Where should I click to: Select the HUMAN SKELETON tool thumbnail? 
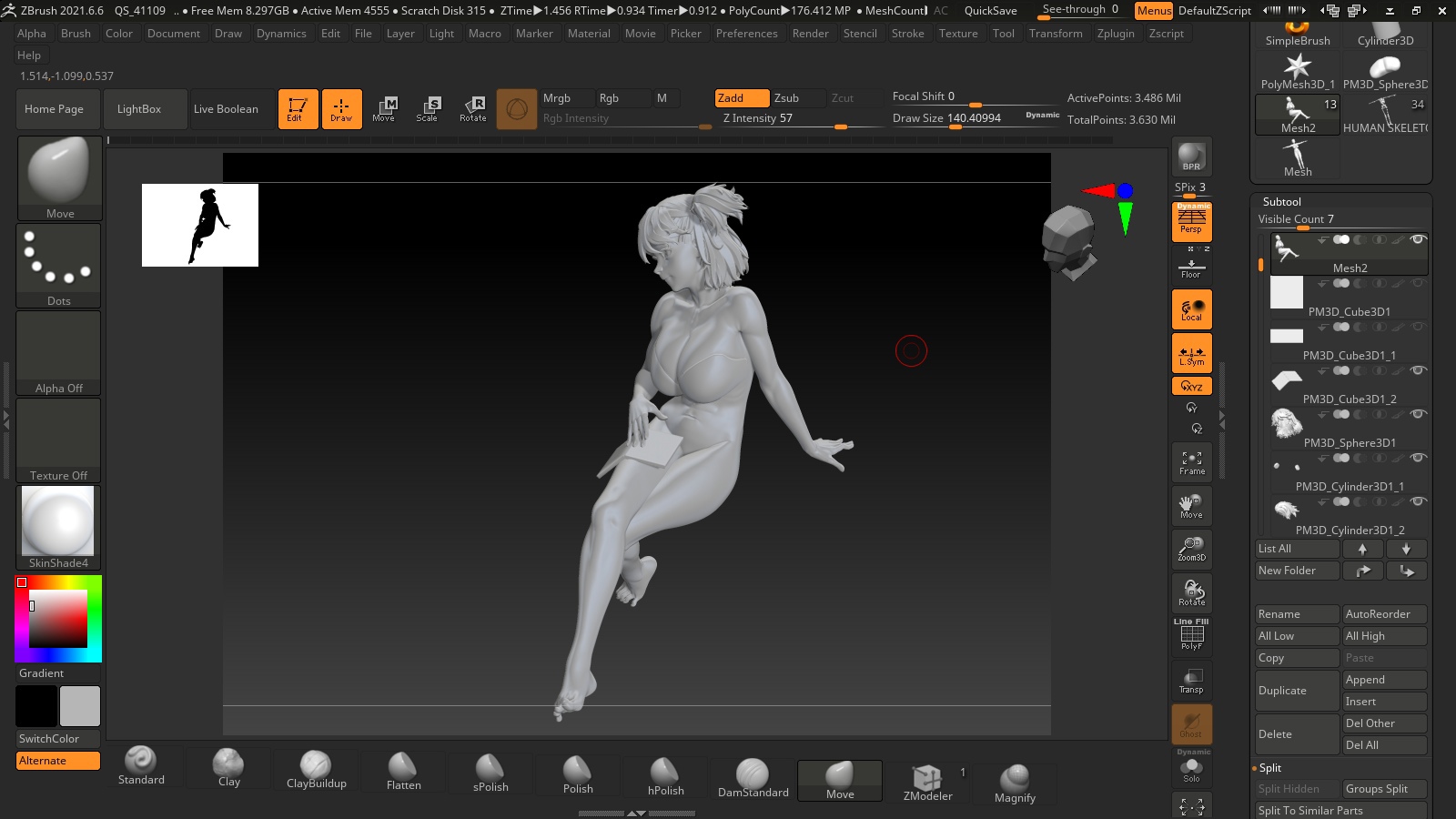point(1385,115)
